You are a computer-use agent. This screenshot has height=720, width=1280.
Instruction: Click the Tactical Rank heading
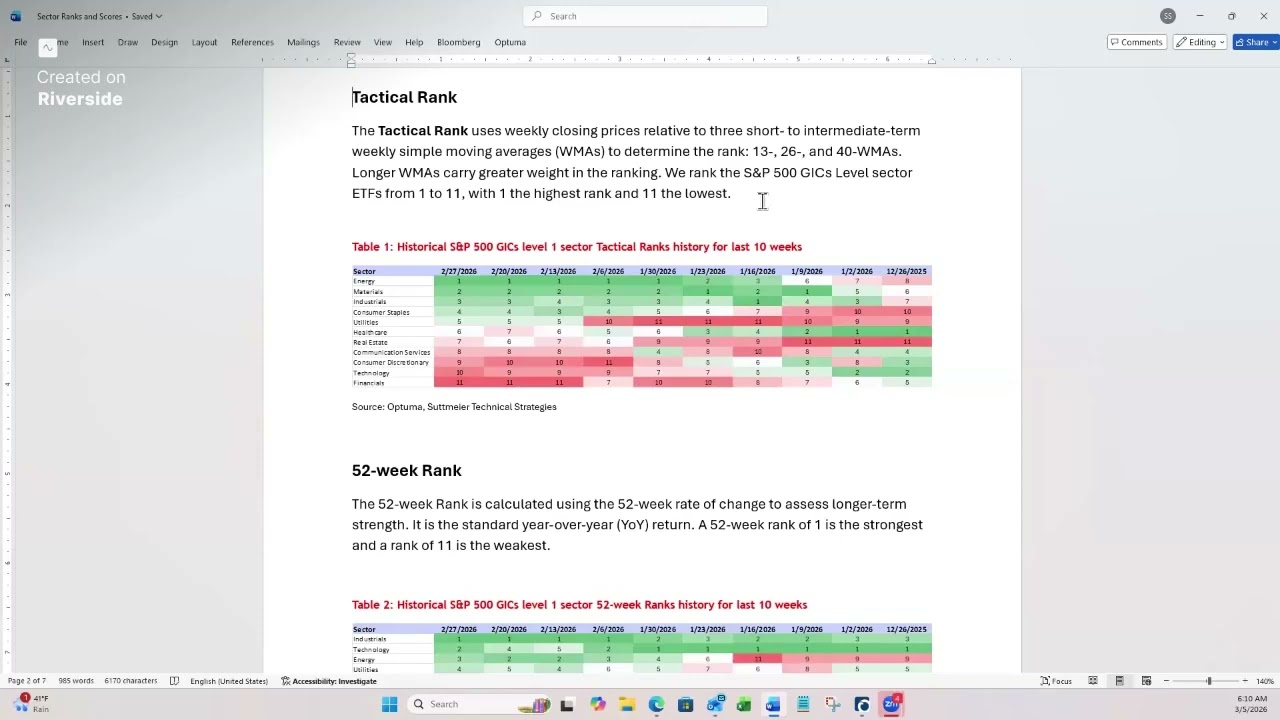[404, 97]
